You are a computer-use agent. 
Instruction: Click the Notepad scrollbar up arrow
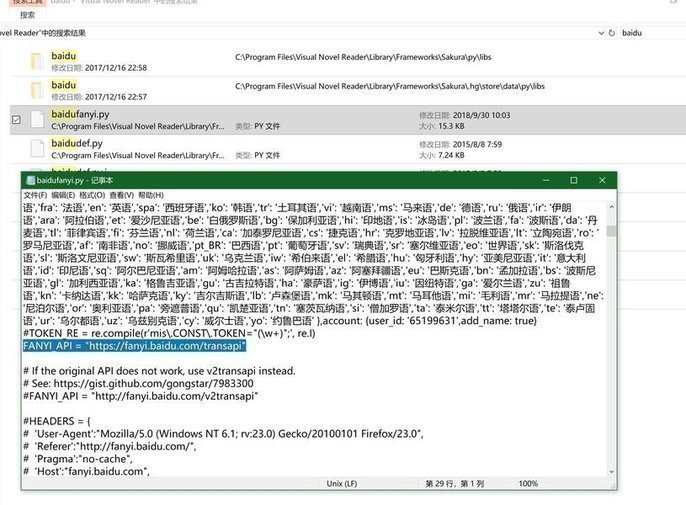(611, 207)
